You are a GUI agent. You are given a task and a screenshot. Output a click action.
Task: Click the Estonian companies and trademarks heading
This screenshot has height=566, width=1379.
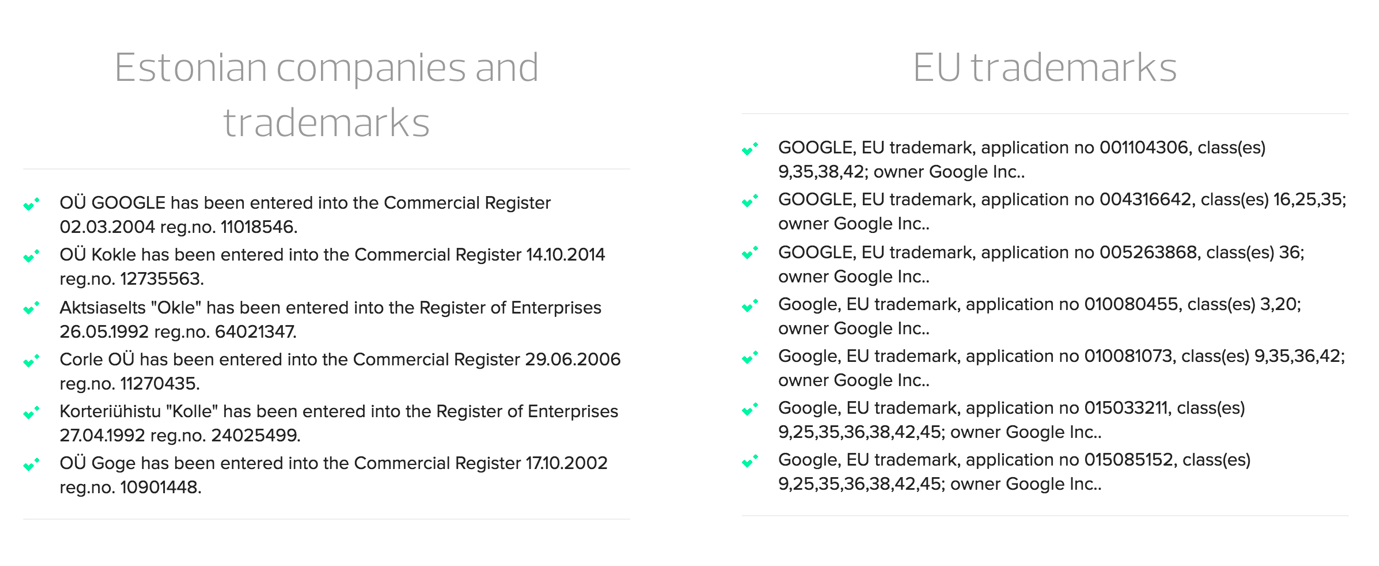click(x=327, y=95)
